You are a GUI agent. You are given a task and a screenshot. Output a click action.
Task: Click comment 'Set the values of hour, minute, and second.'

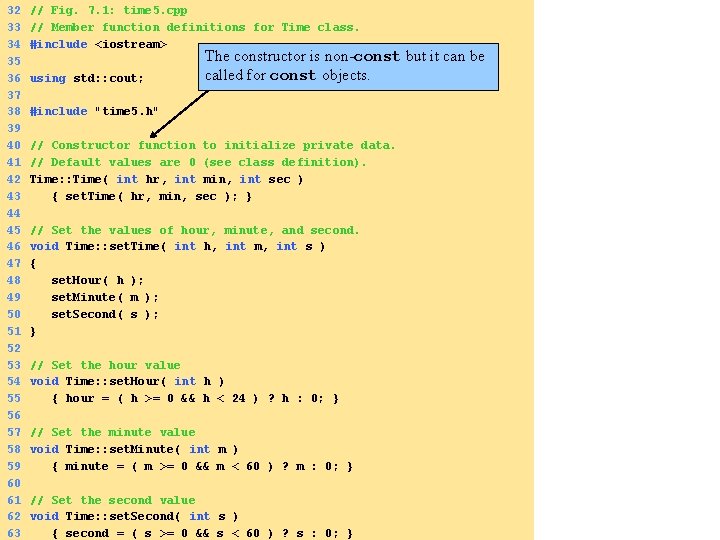point(205,230)
